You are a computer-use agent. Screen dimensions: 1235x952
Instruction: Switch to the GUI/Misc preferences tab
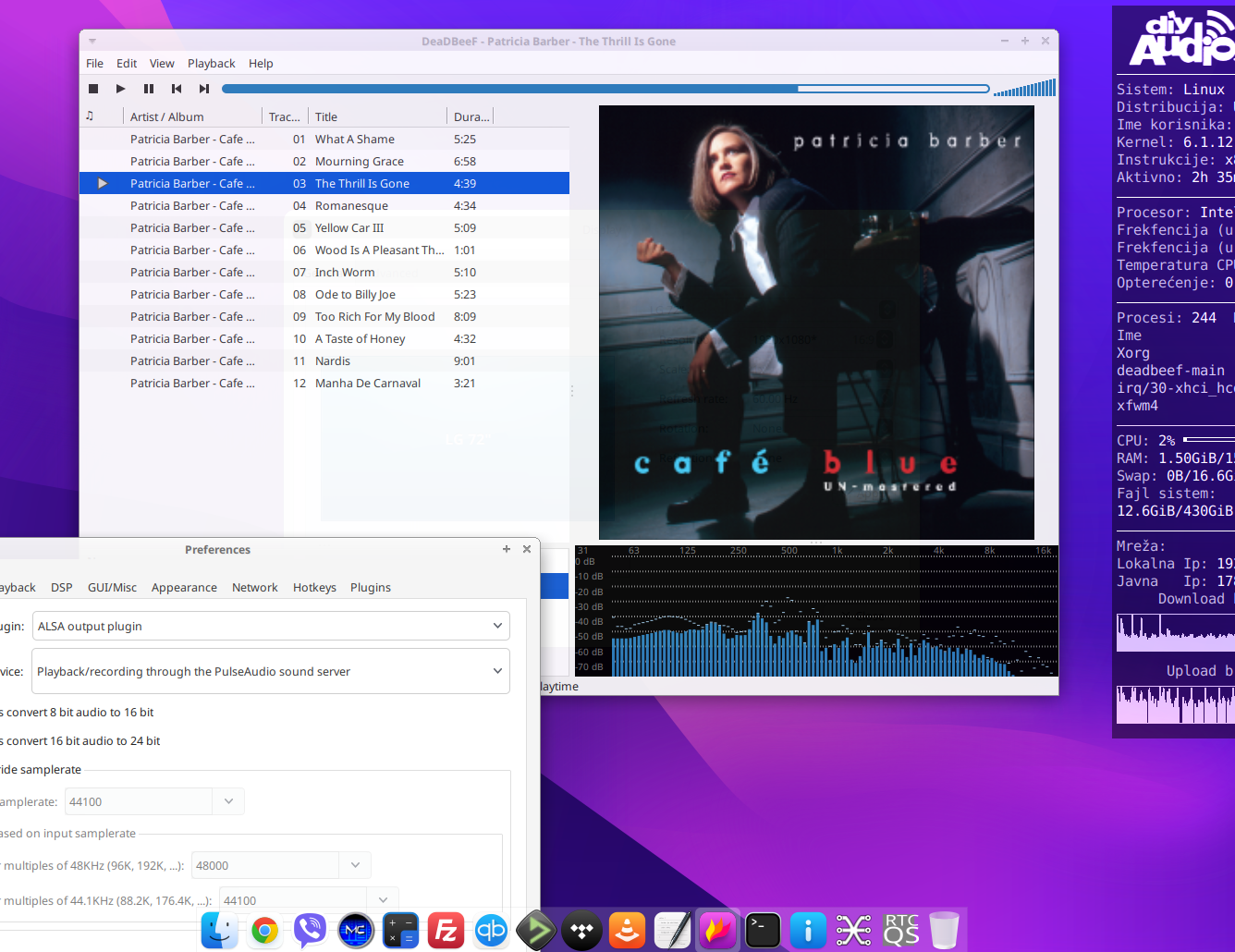[112, 588]
